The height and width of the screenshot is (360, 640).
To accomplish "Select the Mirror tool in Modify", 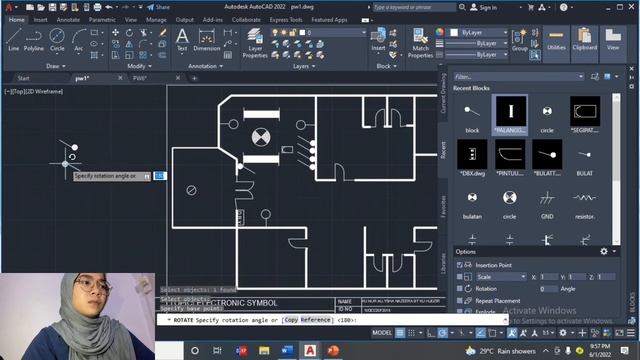I will [129, 44].
